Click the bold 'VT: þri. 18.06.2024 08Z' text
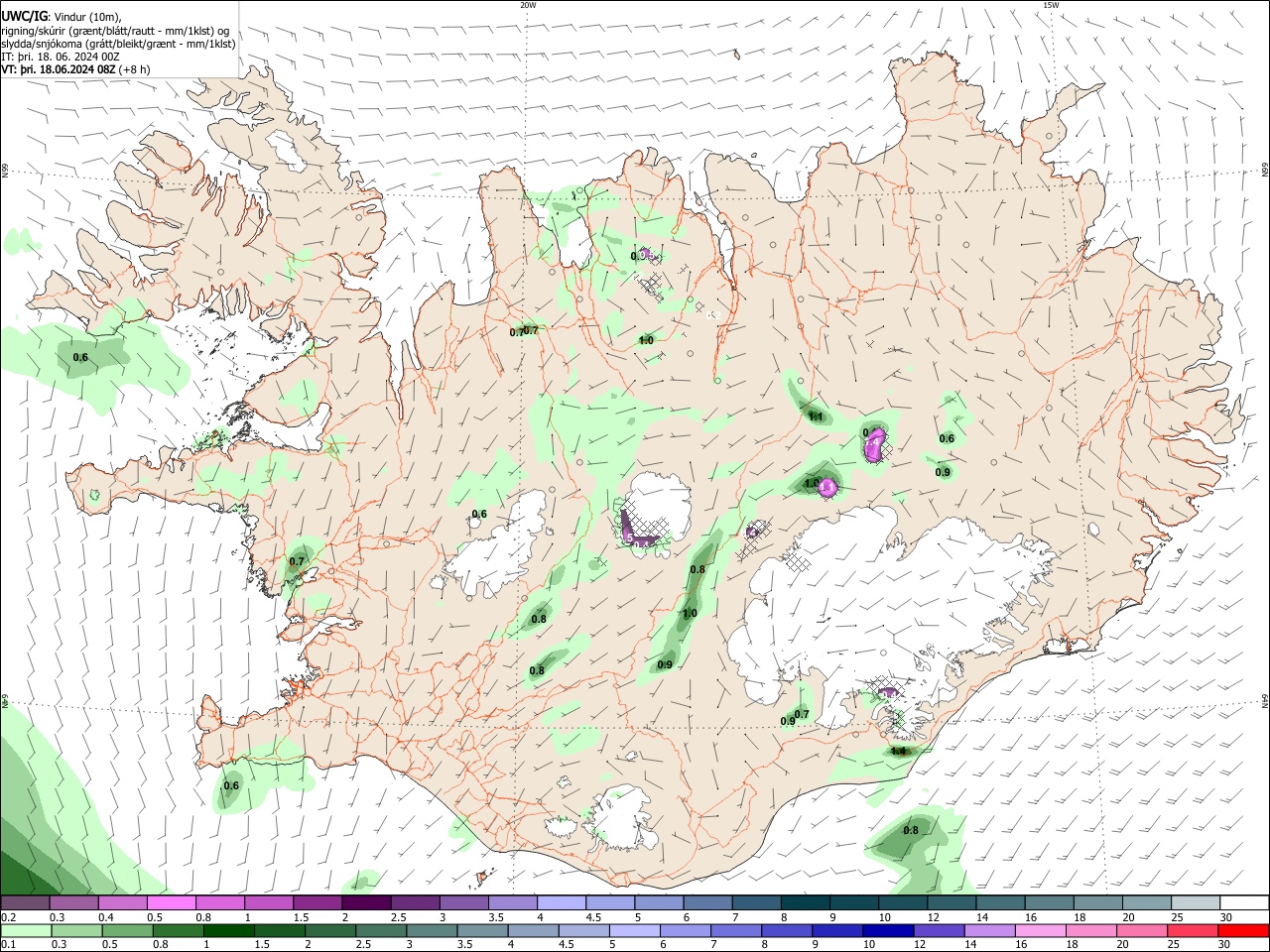The image size is (1270, 952). (x=59, y=69)
